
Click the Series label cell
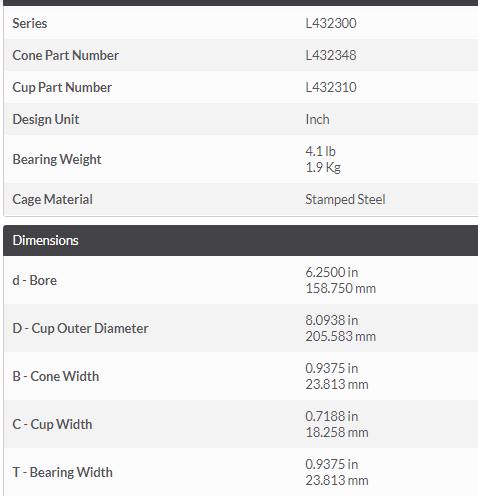30,23
